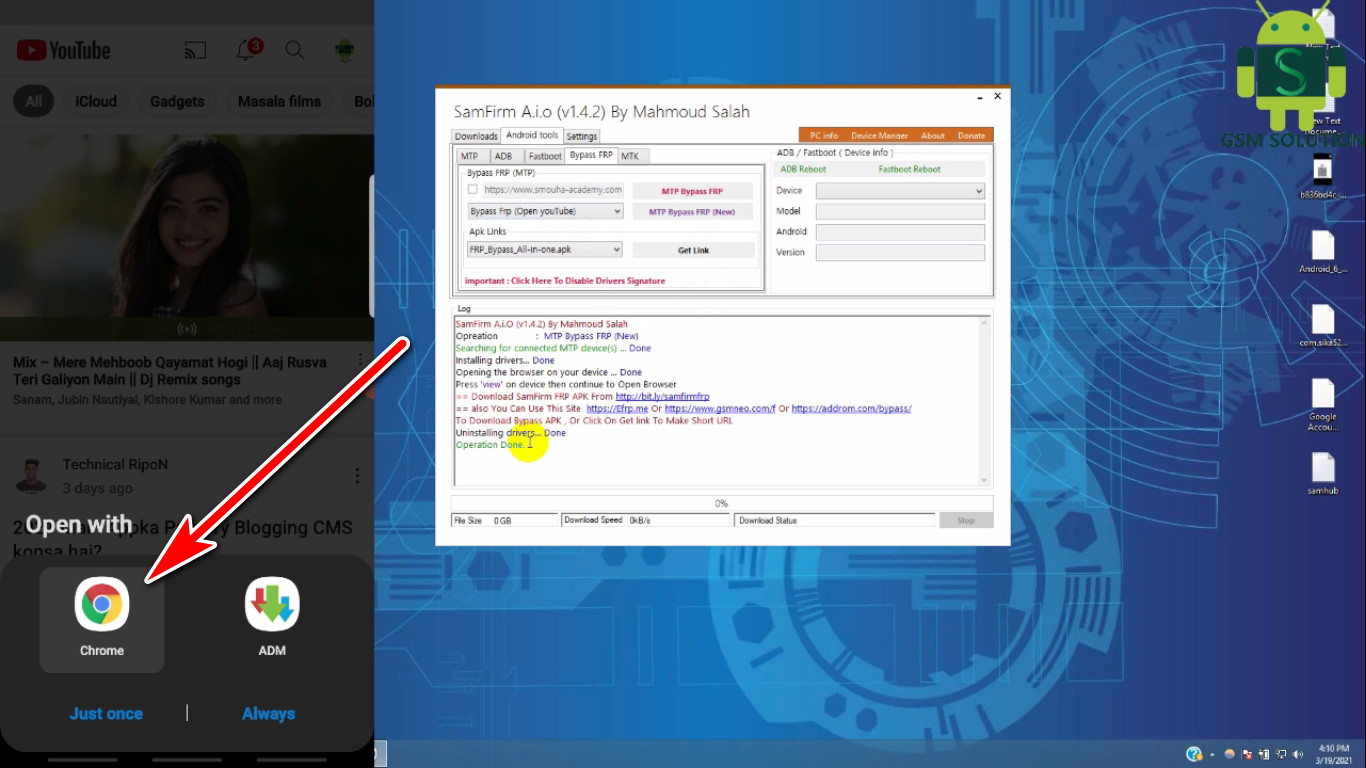Viewport: 1366px width, 768px height.
Task: Expand the FRP_Bypass_All-in-one.apk dropdown
Action: [x=618, y=249]
